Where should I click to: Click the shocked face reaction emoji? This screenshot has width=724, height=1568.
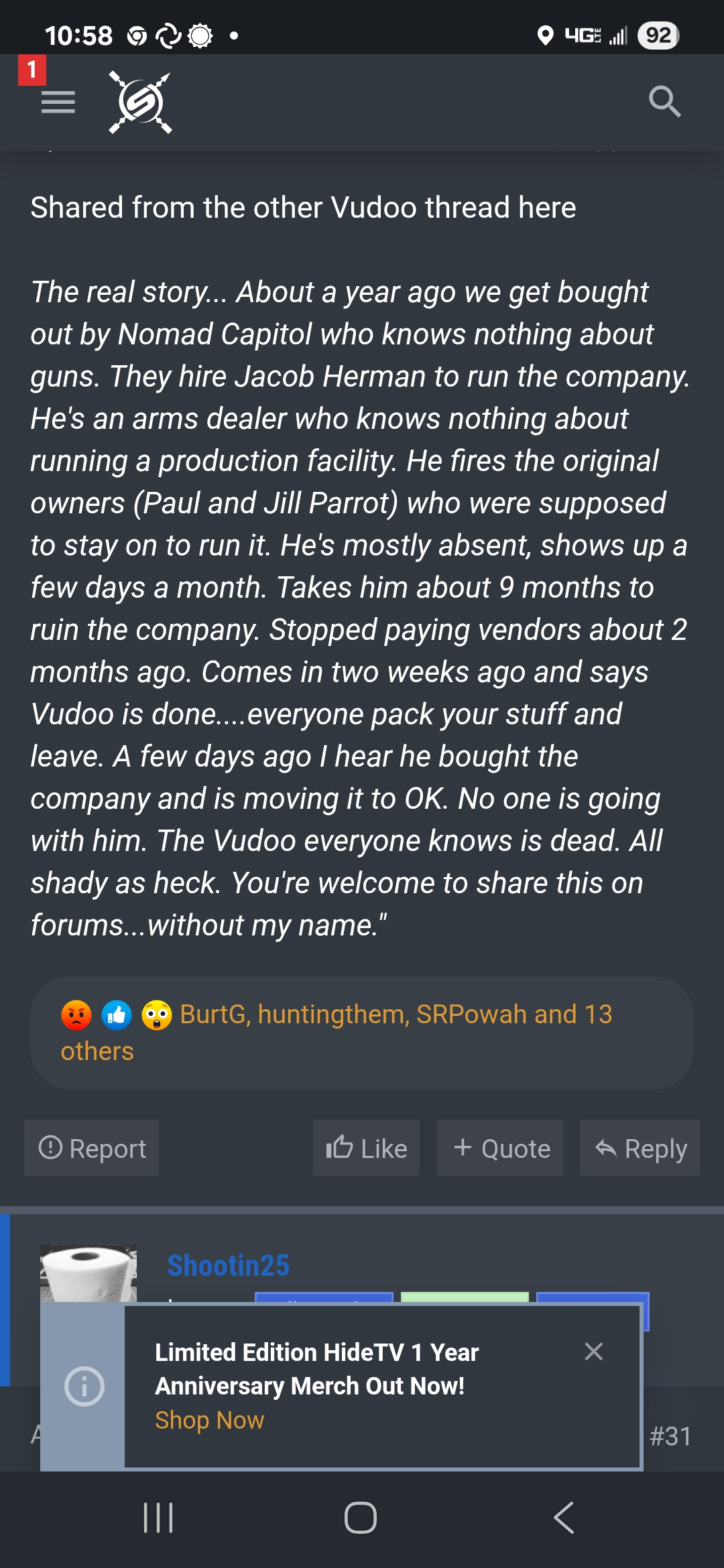157,1015
